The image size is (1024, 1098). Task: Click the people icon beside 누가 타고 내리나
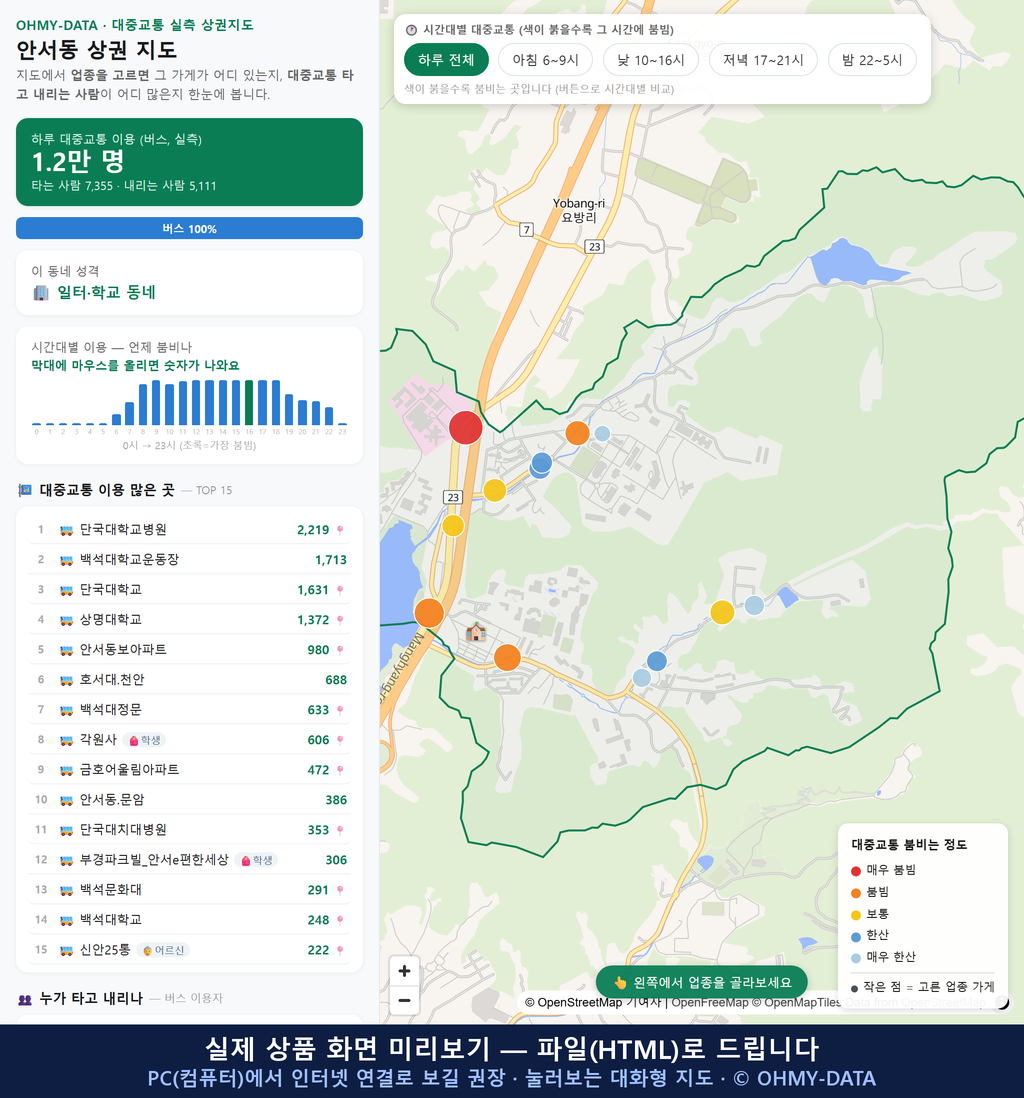pyautogui.click(x=25, y=999)
